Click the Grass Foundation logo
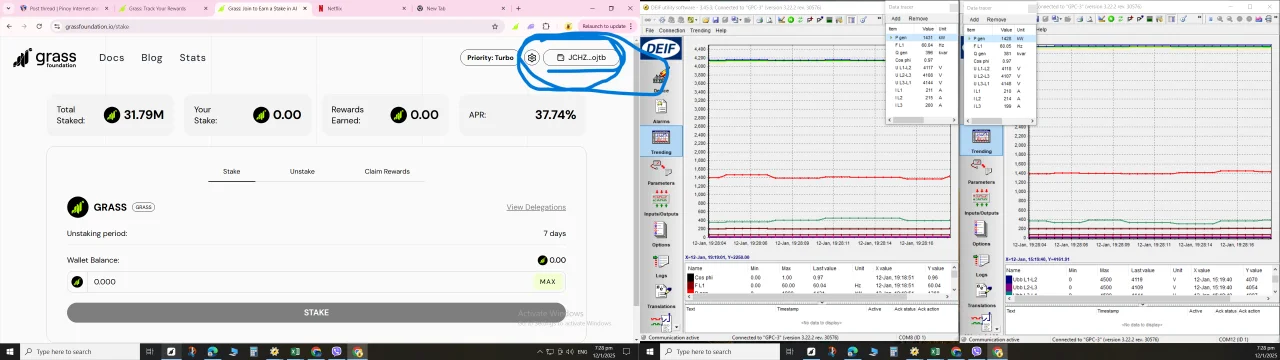 click(45, 58)
